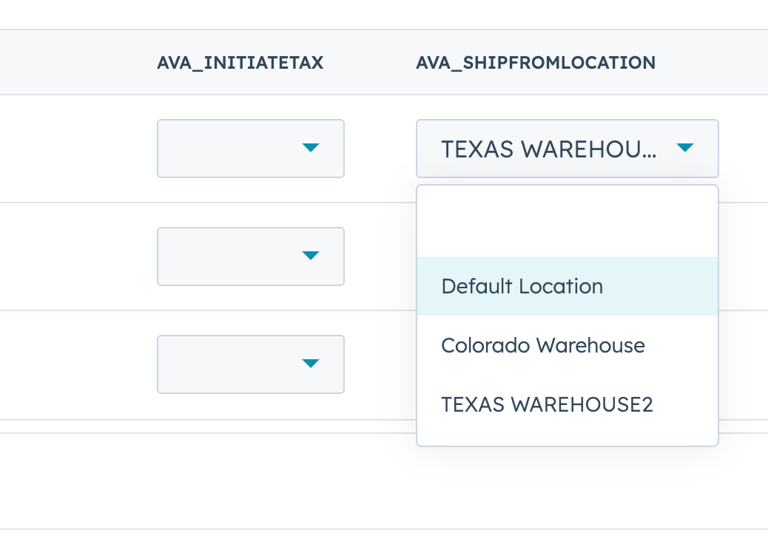Click the empty third-row cell left of AVA_INITIATETAX
The width and height of the screenshot is (768, 541).
click(70, 363)
